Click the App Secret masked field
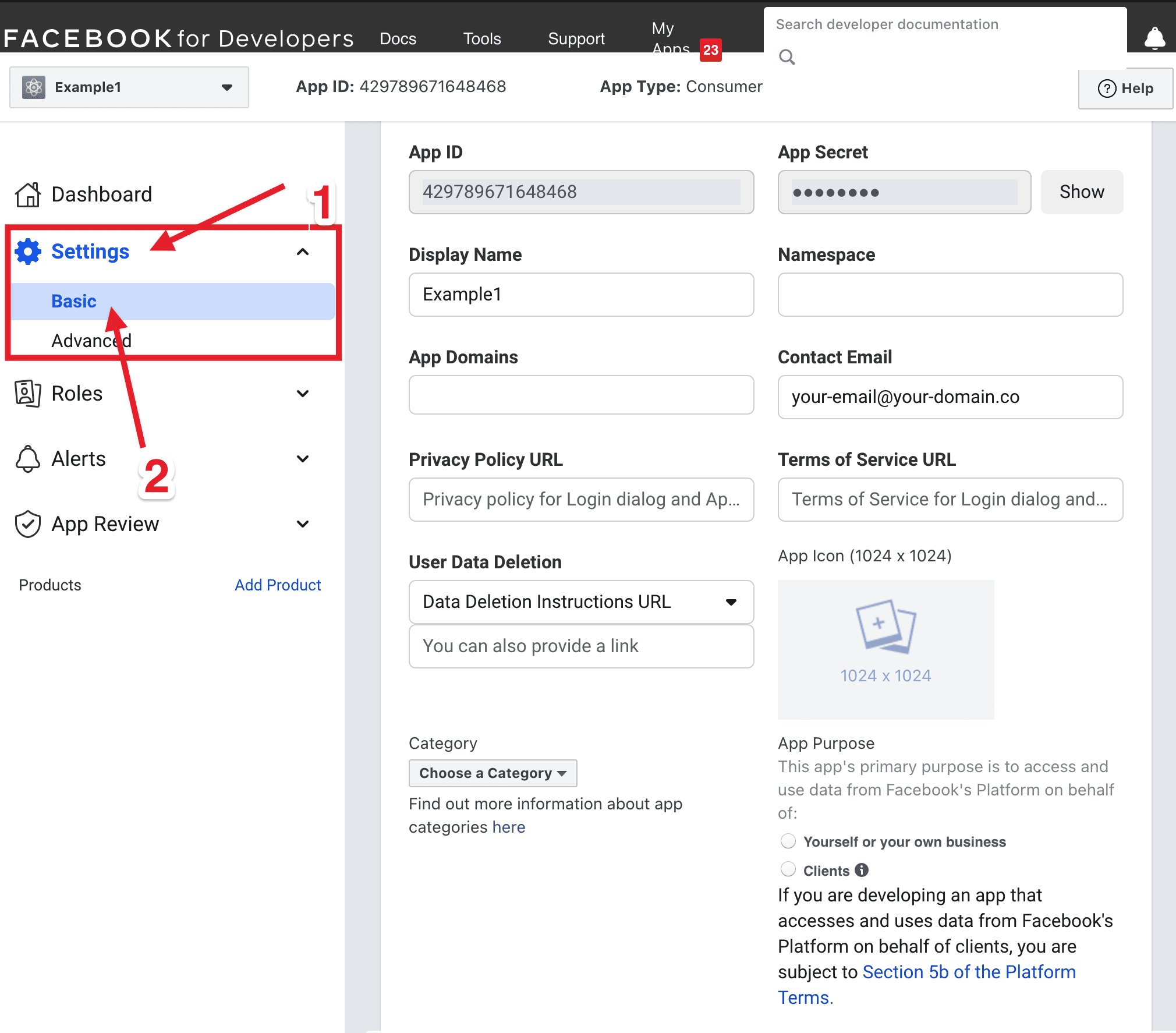Image resolution: width=1176 pixels, height=1033 pixels. pos(904,192)
